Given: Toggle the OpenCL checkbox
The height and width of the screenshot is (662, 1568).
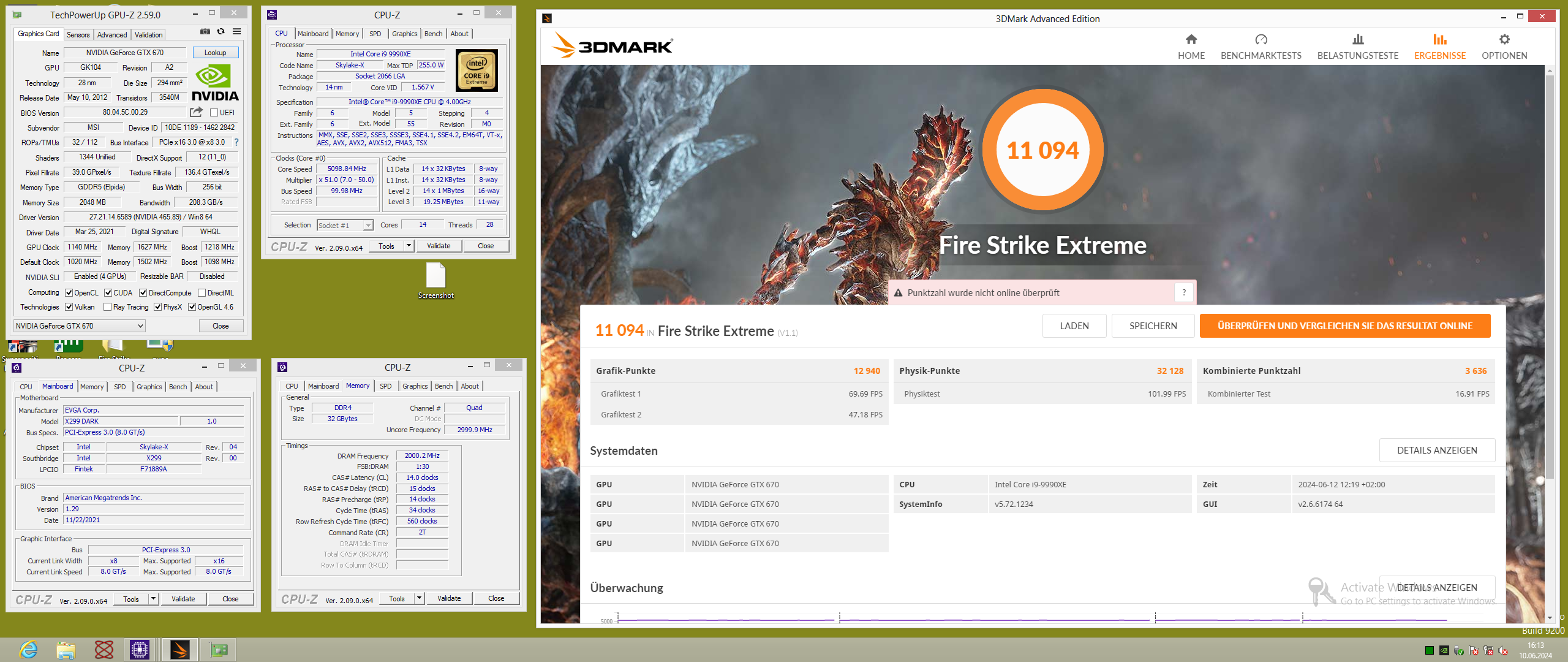Looking at the screenshot, I should [69, 293].
